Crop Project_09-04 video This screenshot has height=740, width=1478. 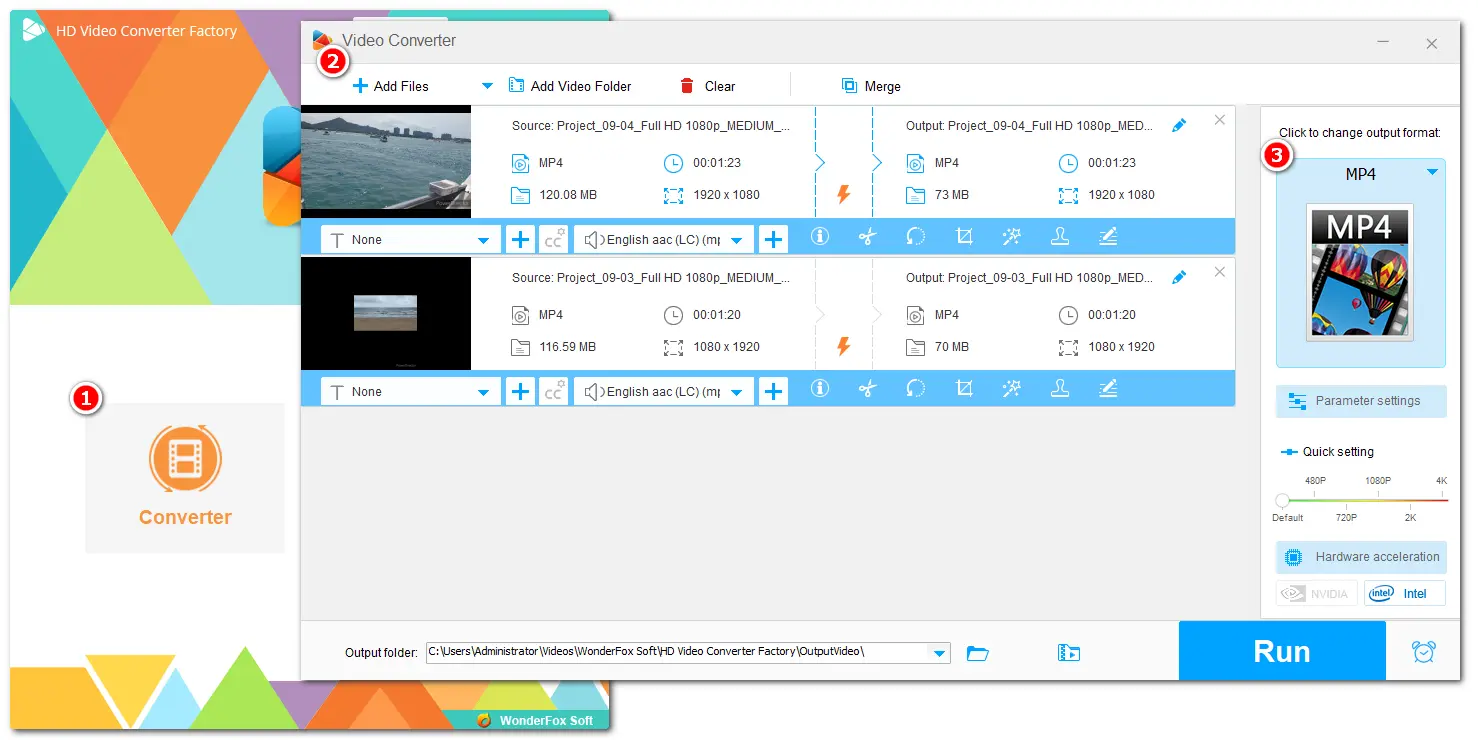[x=964, y=237]
